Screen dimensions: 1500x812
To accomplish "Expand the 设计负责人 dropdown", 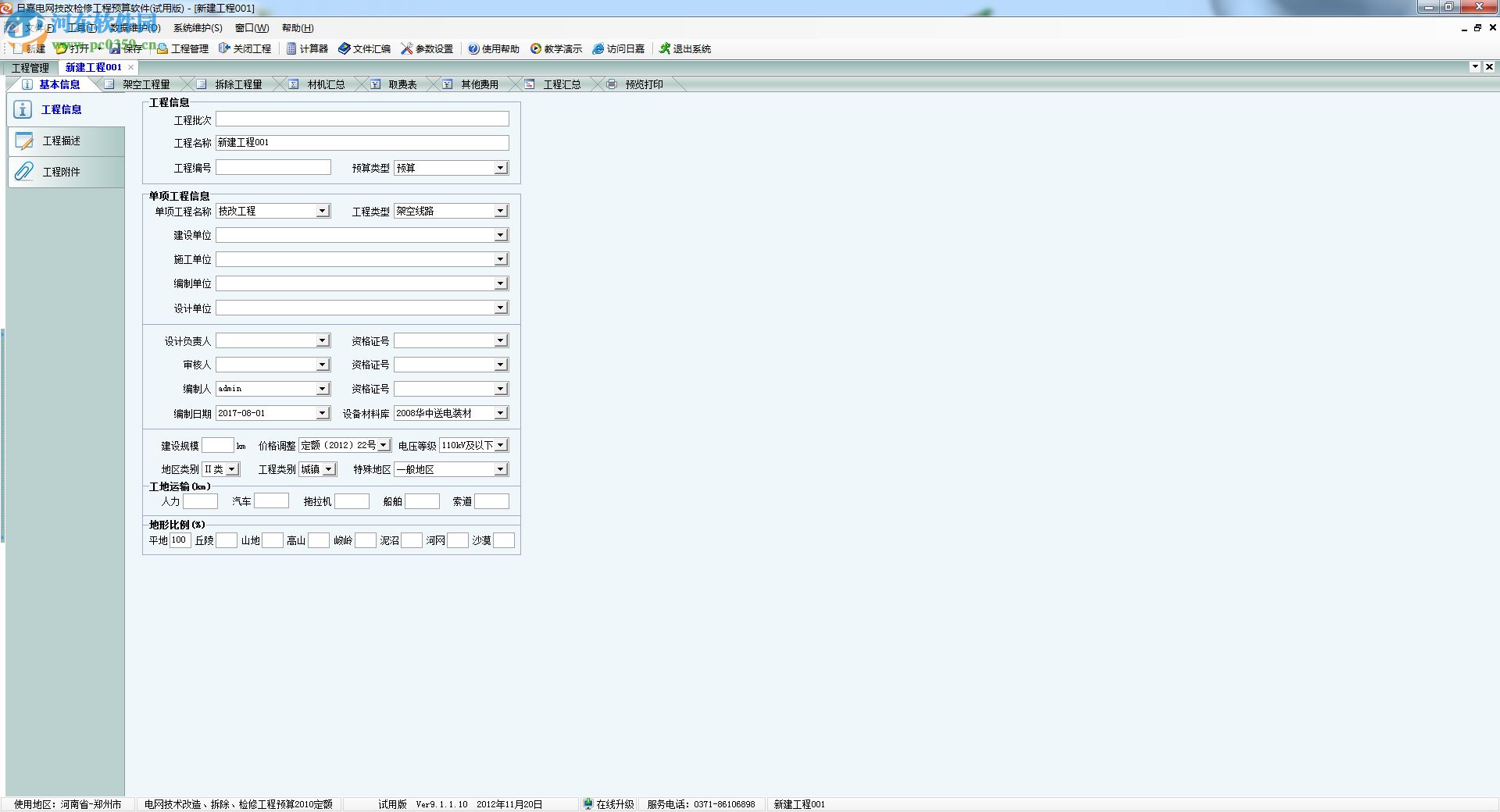I will click(323, 340).
